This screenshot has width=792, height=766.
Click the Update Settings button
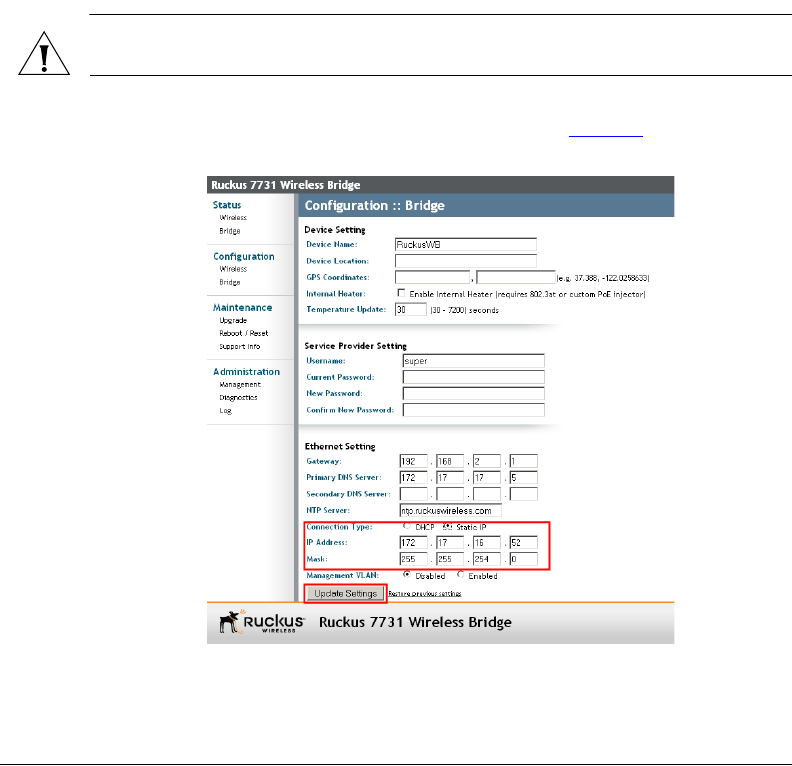pyautogui.click(x=345, y=594)
